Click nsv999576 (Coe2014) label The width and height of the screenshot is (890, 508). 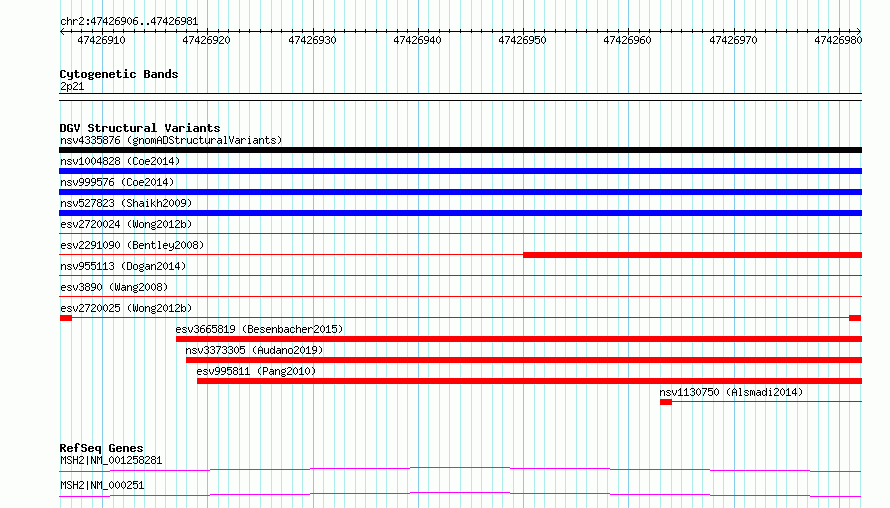point(117,182)
